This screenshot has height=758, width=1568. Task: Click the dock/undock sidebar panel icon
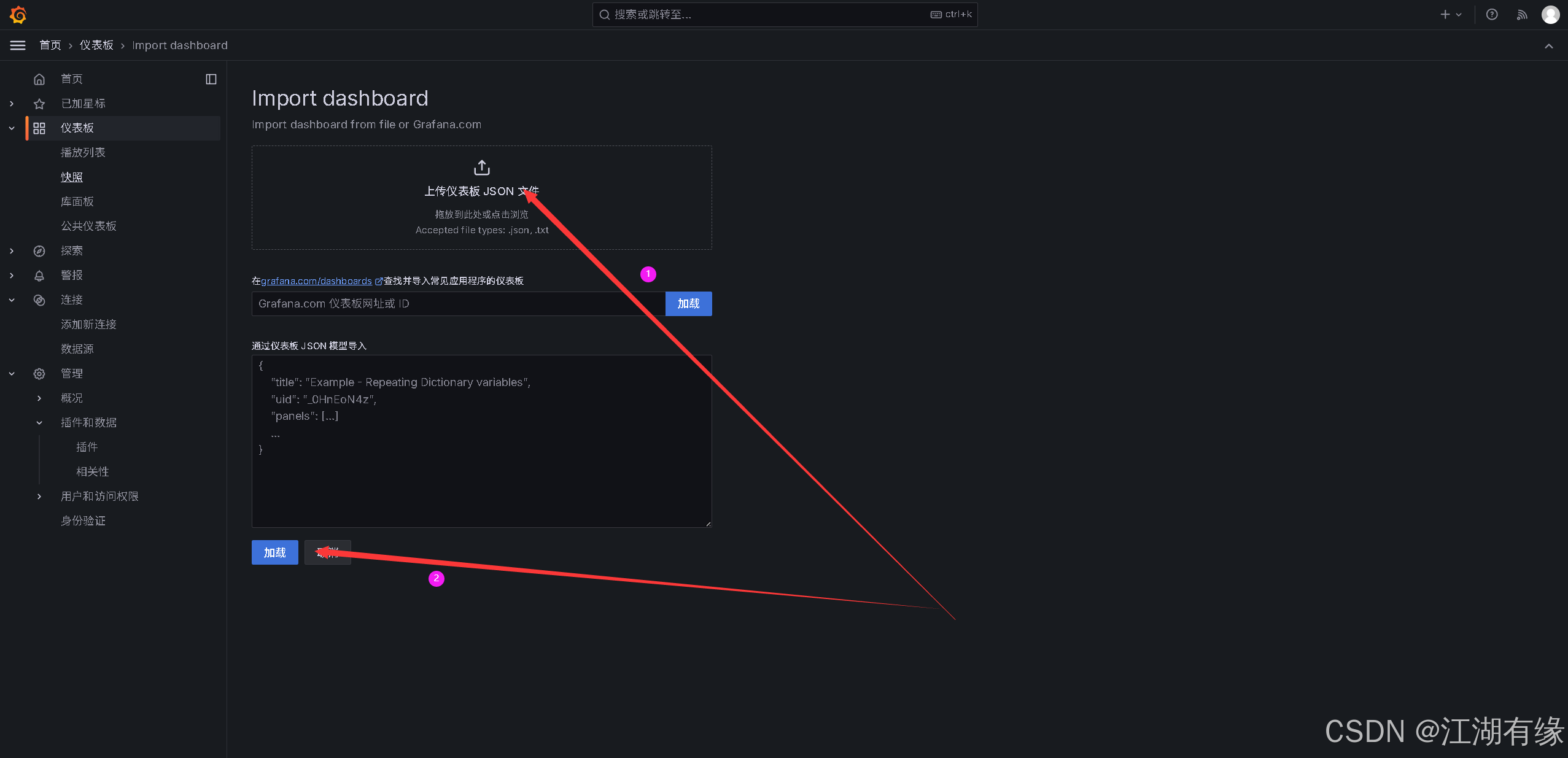[x=211, y=79]
